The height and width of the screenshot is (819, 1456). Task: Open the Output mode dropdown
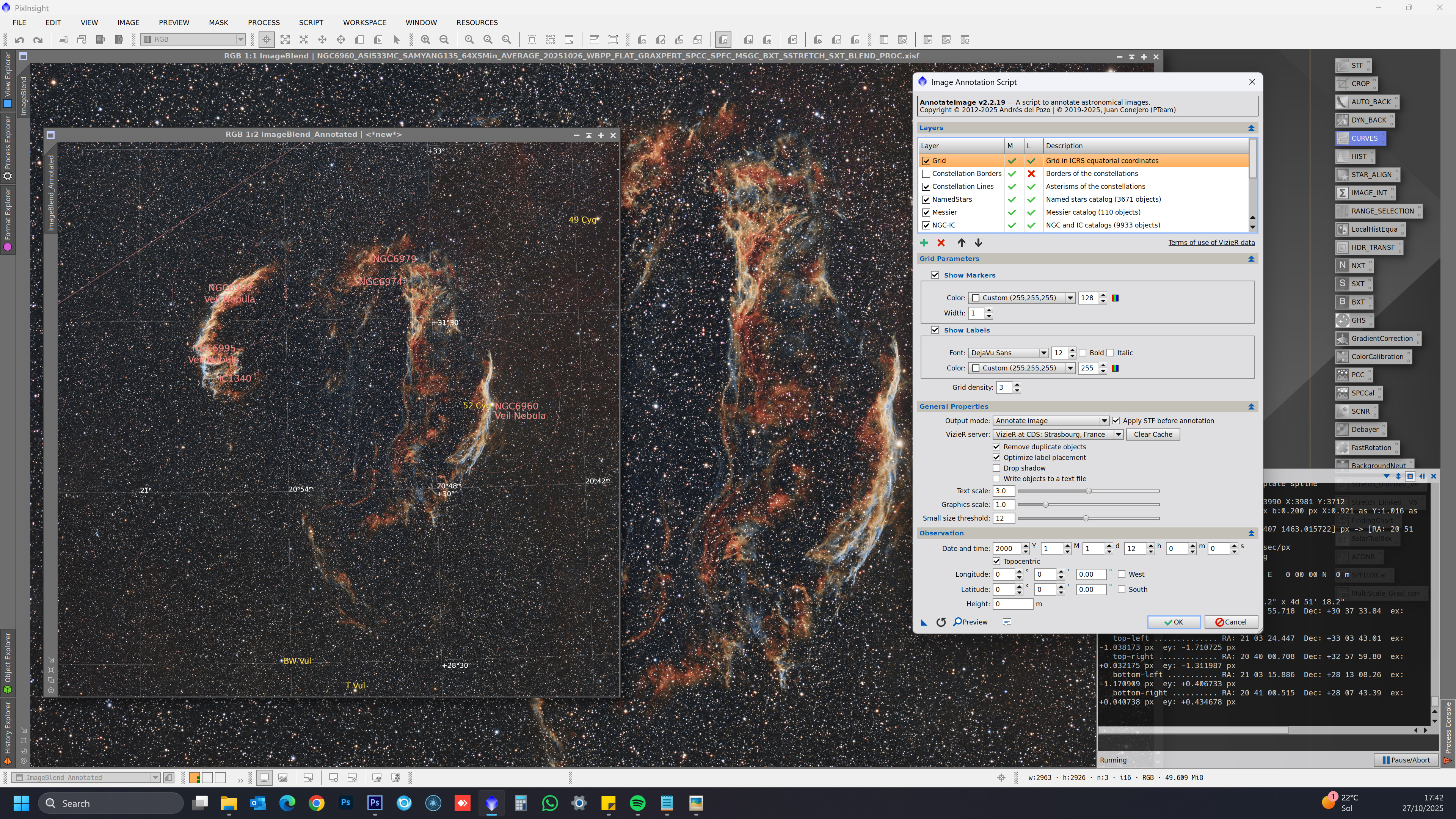[x=1051, y=420]
